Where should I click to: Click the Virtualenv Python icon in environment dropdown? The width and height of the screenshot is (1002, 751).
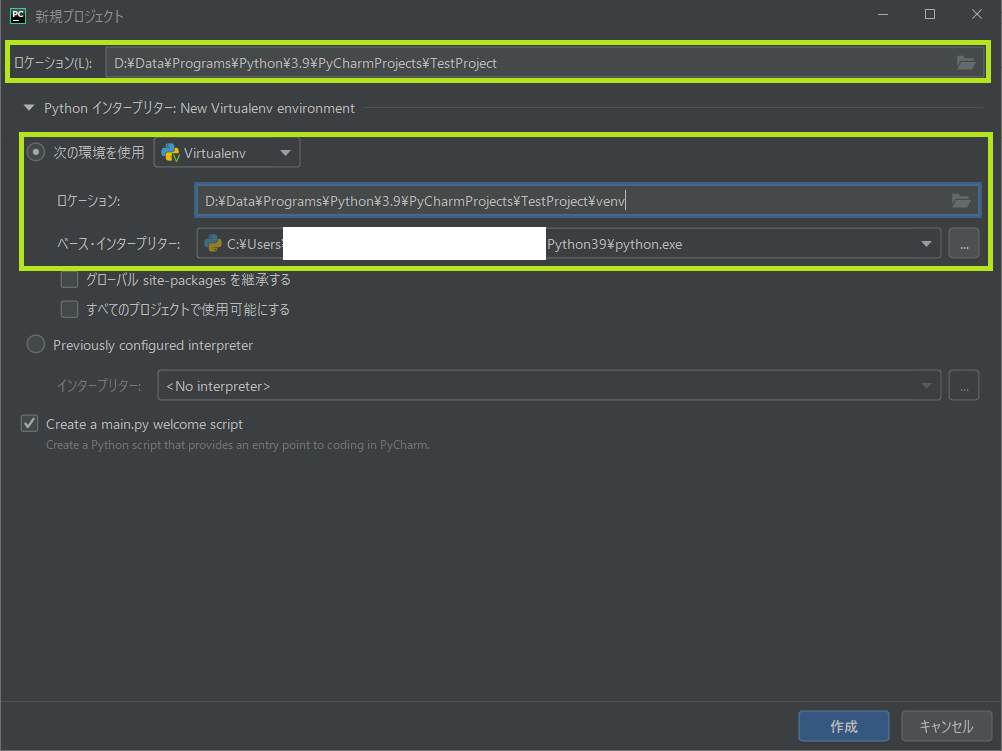coord(171,153)
